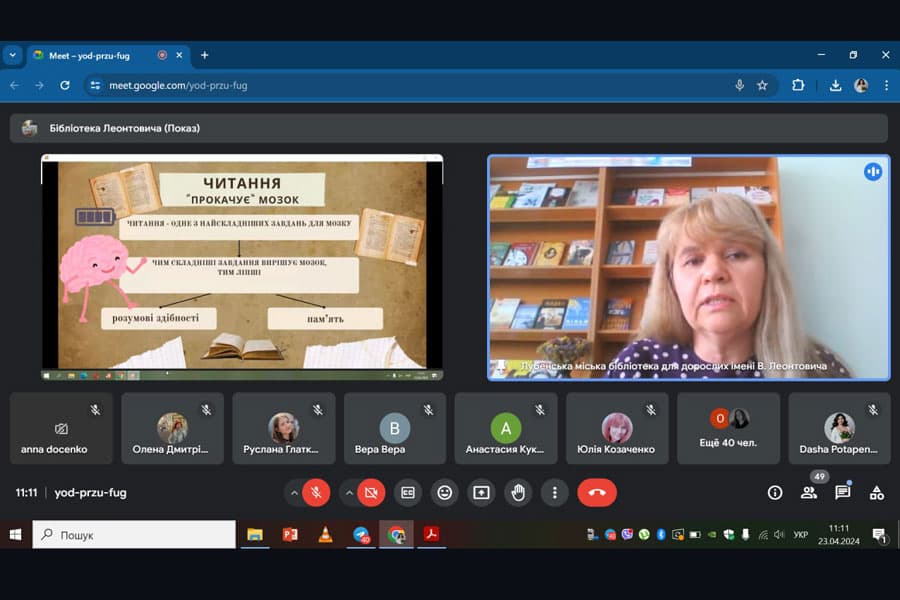Toggle closed captions button
Screen dimensions: 900x600
[x=408, y=492]
